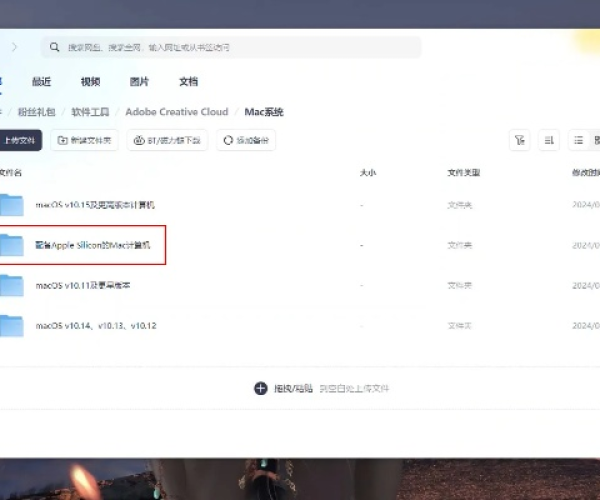Go to 粉丝礼包 in breadcrumb
Screen dimensions: 600x500
tap(37, 112)
